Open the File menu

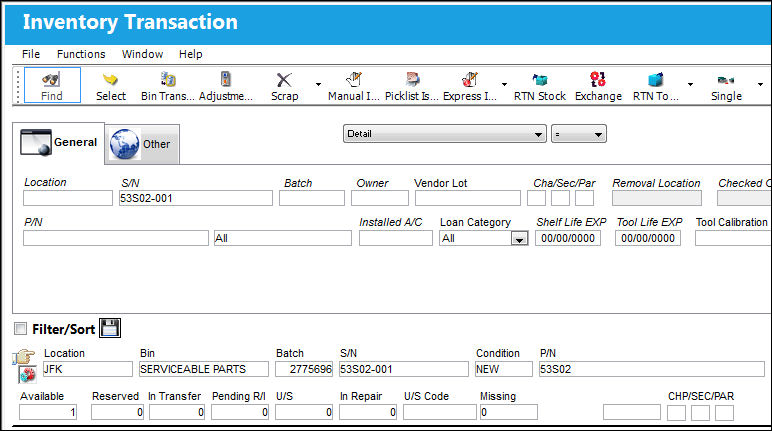pos(31,54)
